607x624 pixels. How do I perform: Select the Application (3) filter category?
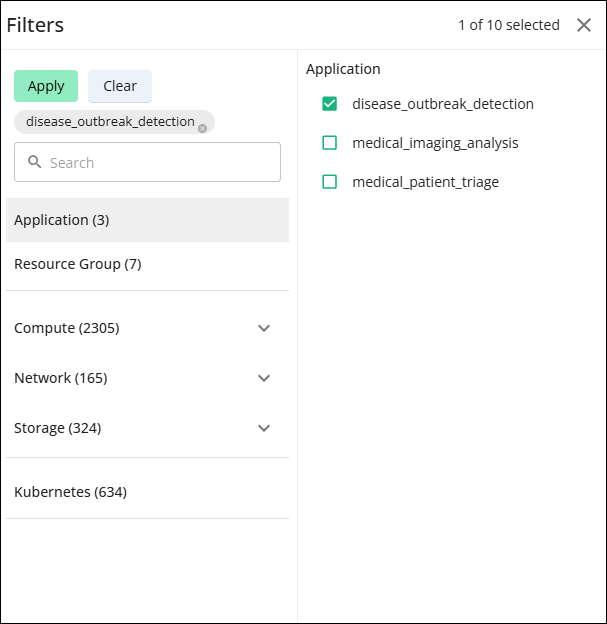62,220
